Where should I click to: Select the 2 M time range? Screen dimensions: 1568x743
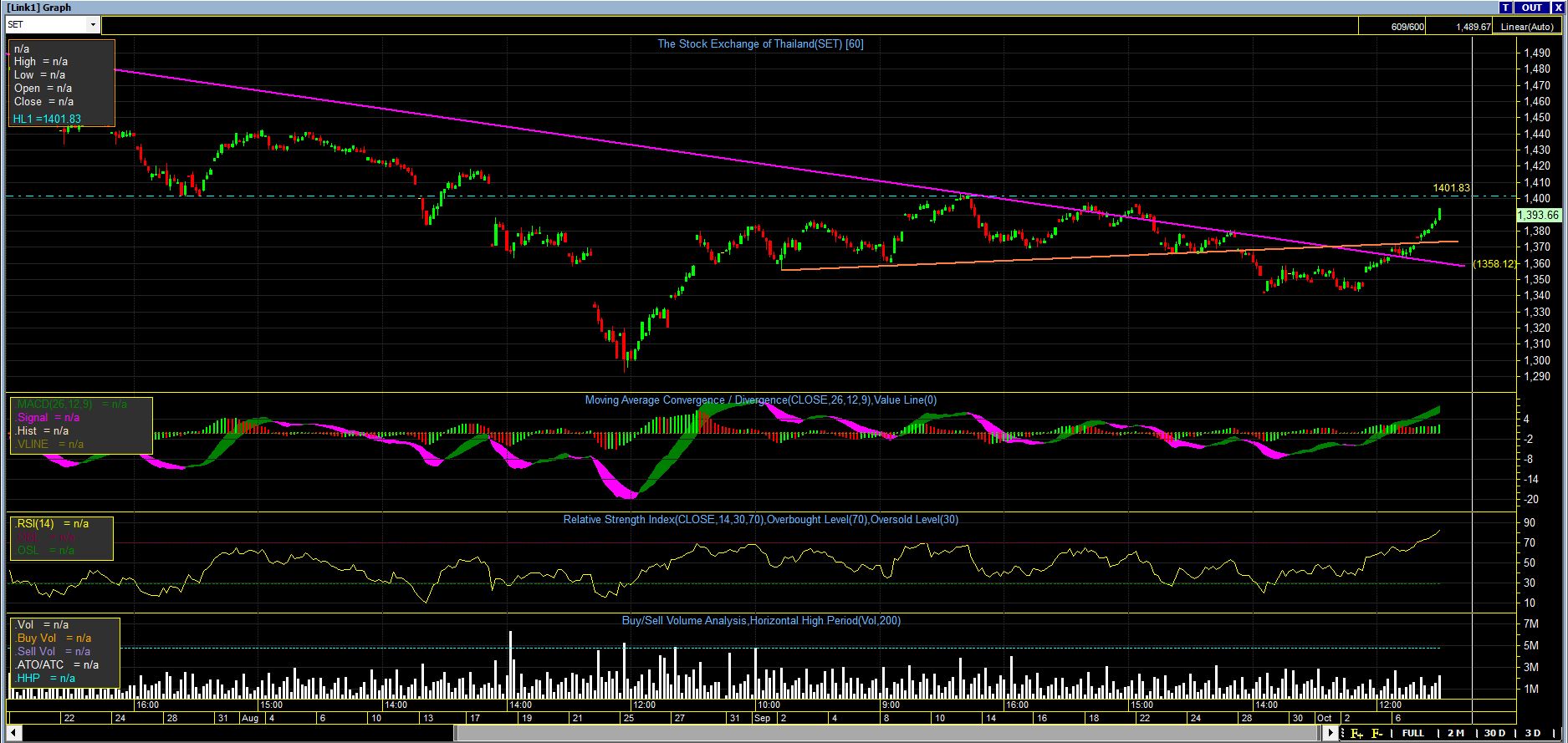(x=1455, y=734)
